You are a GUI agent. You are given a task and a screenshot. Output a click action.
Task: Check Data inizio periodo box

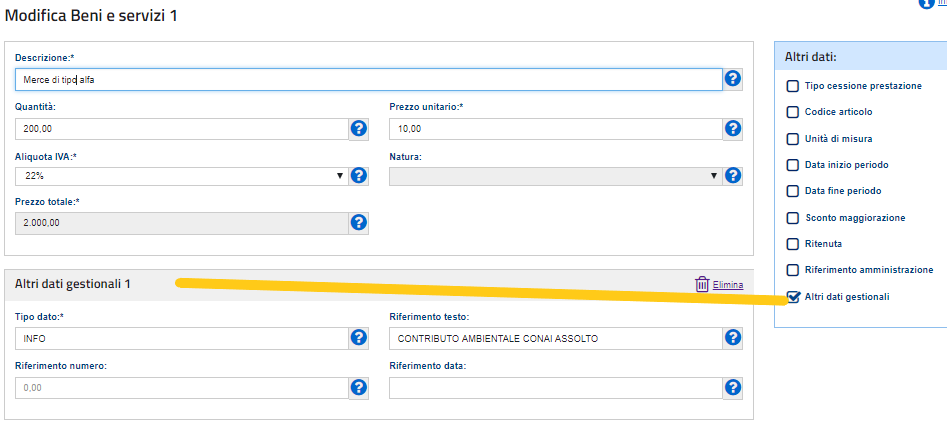792,164
